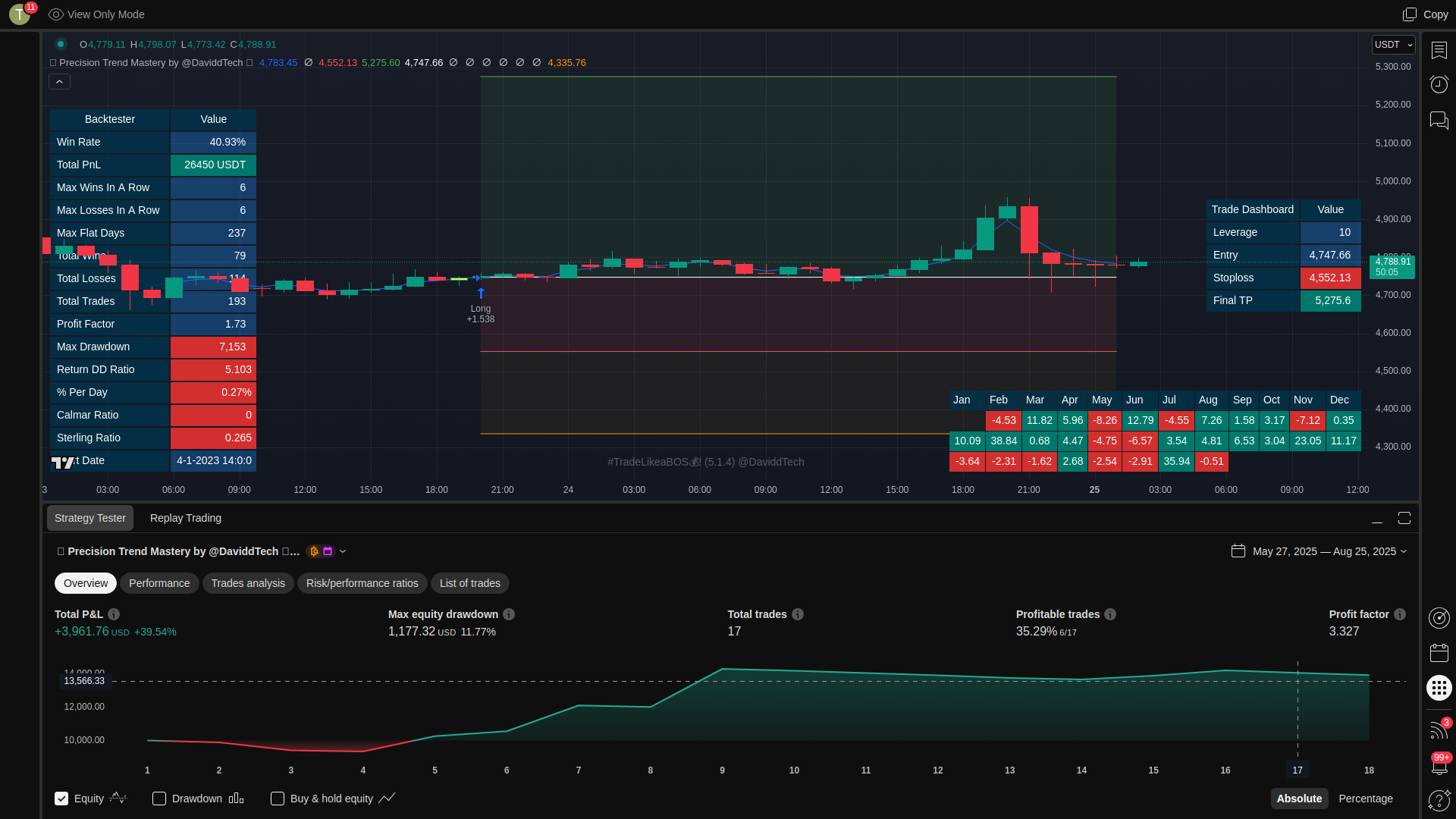1456x819 pixels.
Task: Click the Entry value 4,747.66
Action: (1331, 255)
